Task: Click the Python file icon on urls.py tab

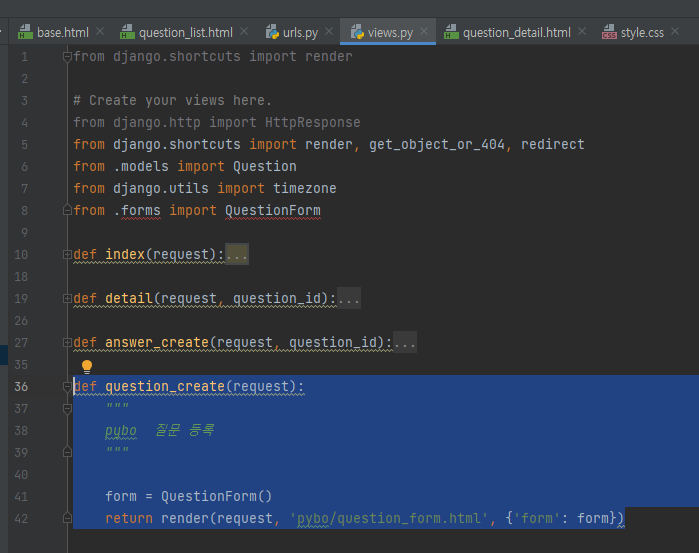Action: coord(272,32)
